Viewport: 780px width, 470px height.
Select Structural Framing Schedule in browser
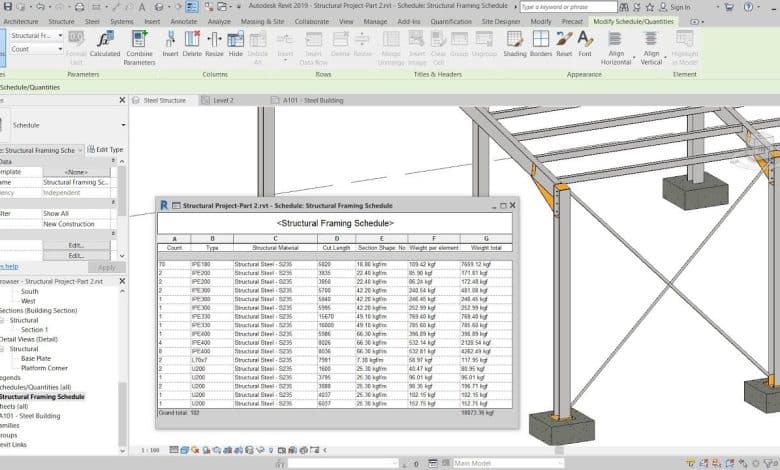[42, 397]
